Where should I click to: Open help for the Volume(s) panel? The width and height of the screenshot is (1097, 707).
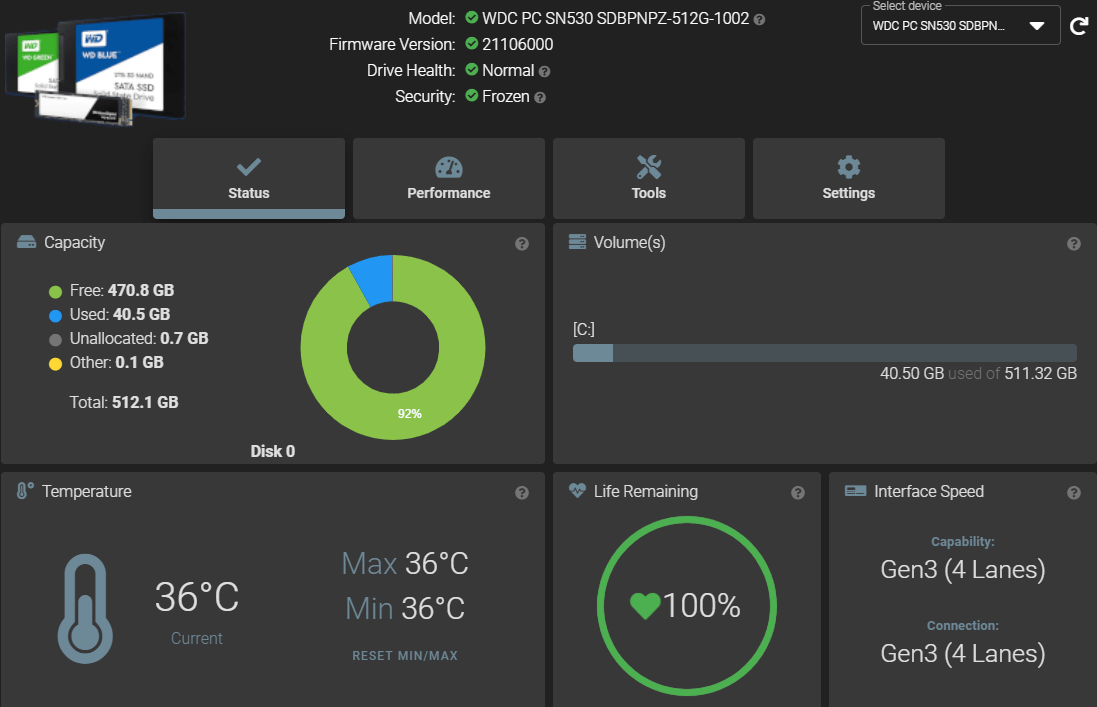1074,243
